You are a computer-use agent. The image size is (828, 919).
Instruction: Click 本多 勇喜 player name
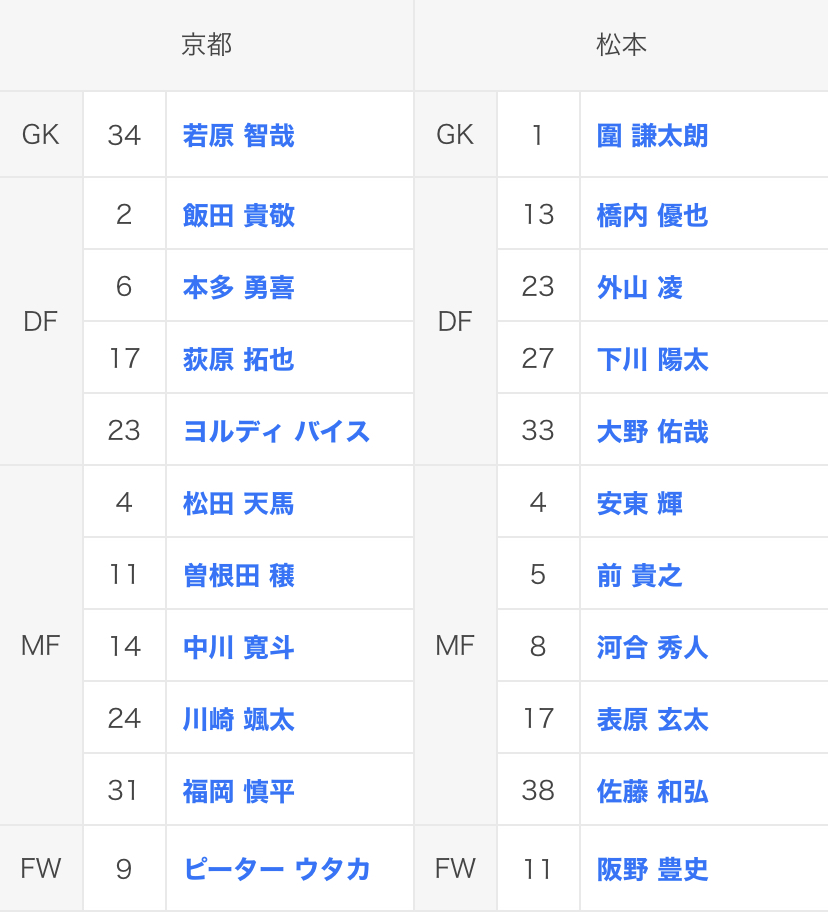[238, 287]
